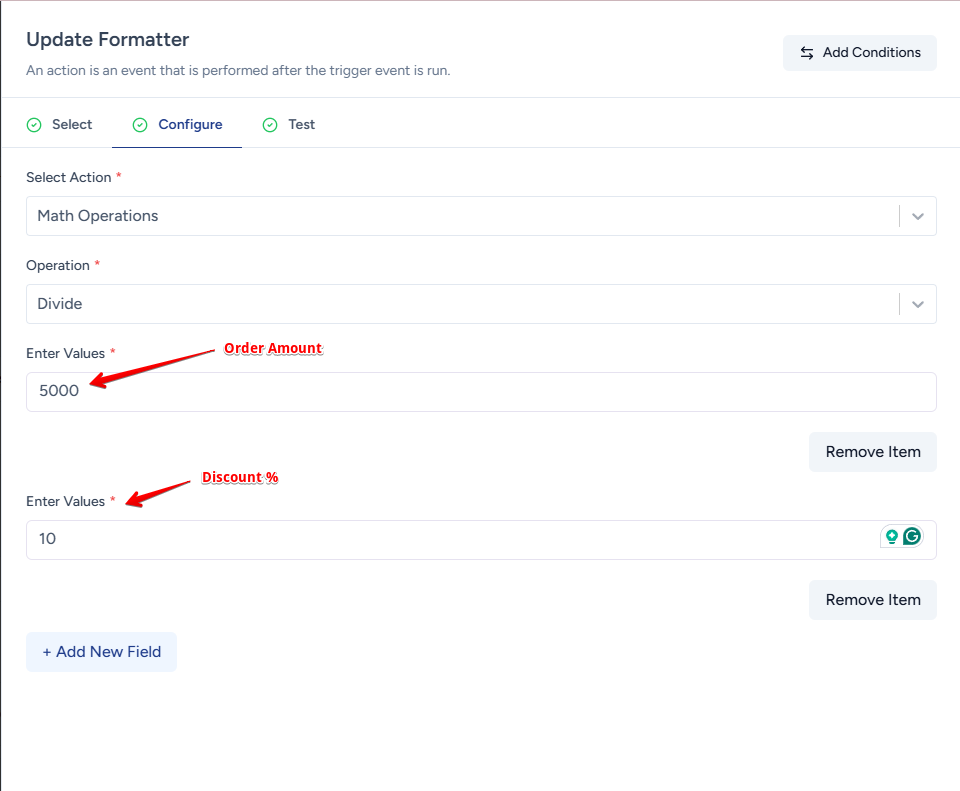
Task: Remove the item with value 5000
Action: 872,452
